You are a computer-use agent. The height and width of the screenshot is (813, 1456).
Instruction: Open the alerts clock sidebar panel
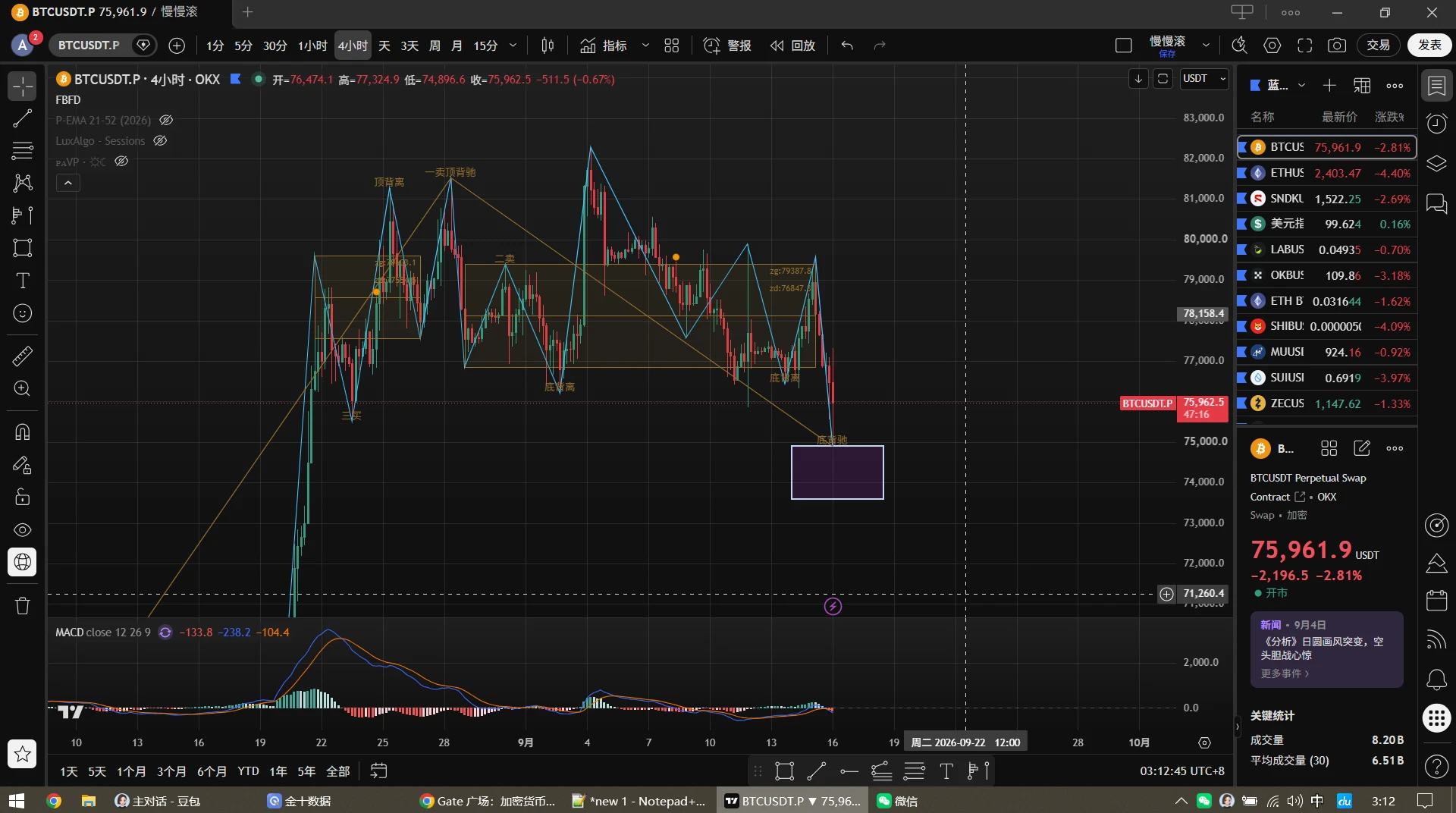pyautogui.click(x=1437, y=124)
